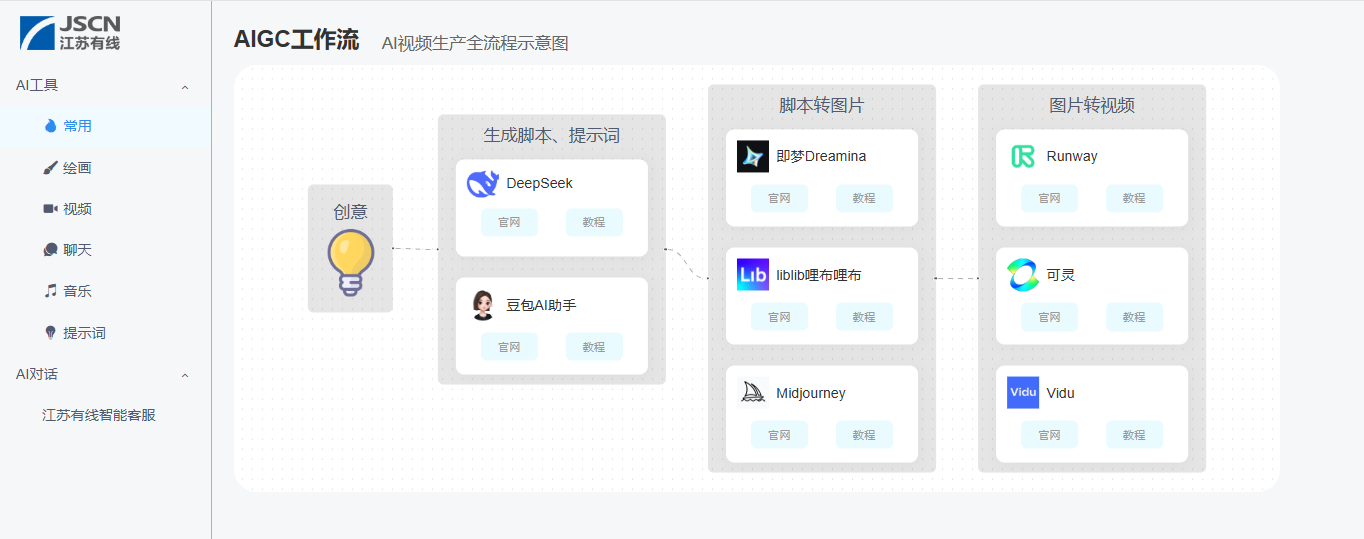Click the Runway green logo icon
Image resolution: width=1364 pixels, height=539 pixels.
click(1023, 156)
